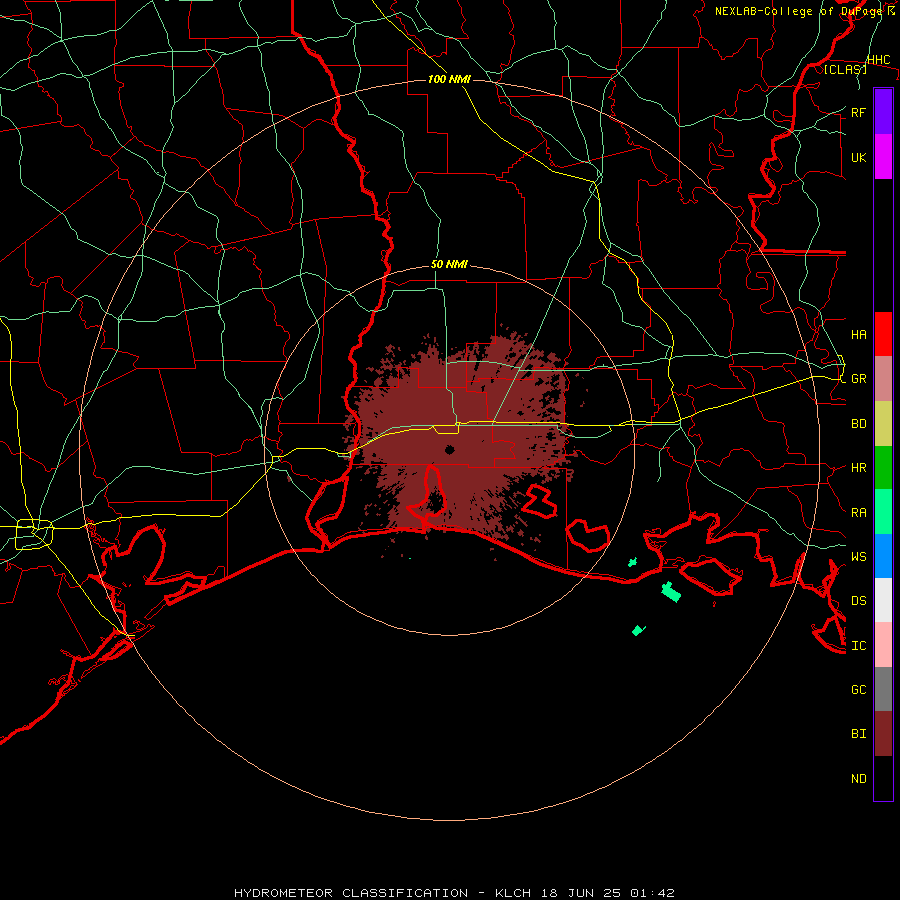This screenshot has height=900, width=900.
Task: Click the ND legend label
Action: coord(858,779)
